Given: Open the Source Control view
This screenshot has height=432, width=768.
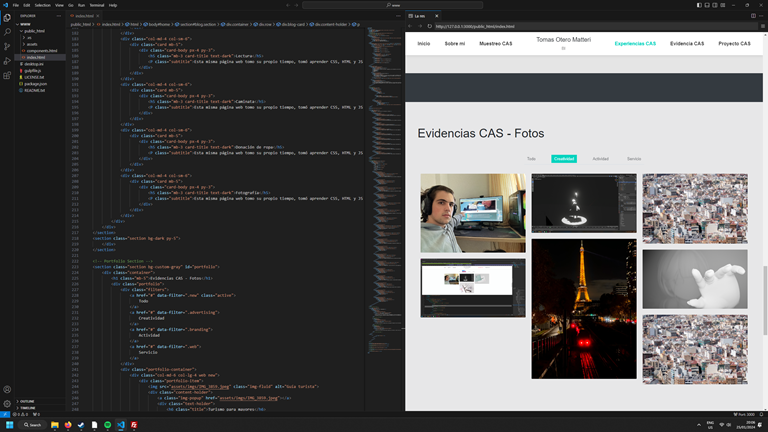Looking at the screenshot, I should 7,47.
